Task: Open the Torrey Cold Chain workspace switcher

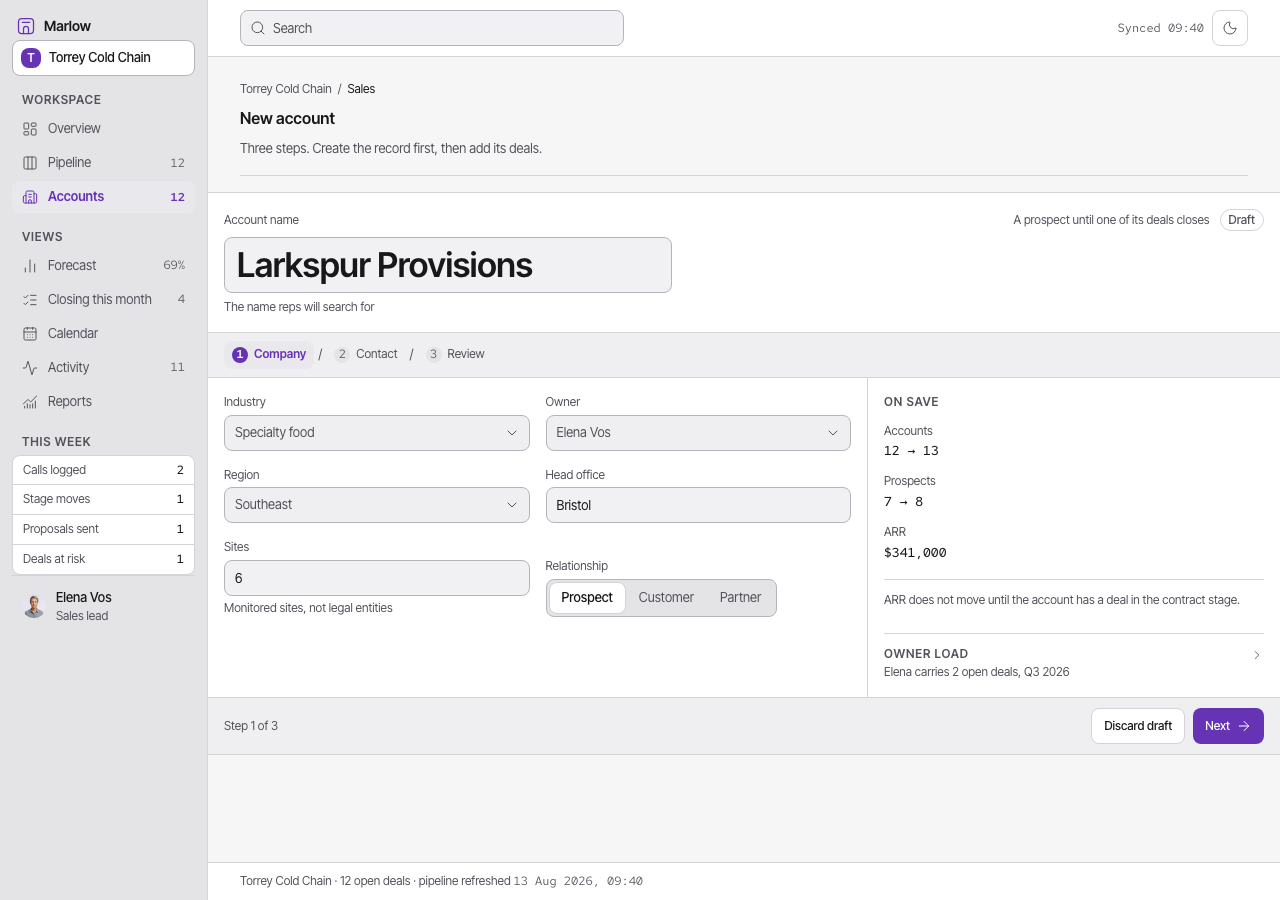Action: 103,58
